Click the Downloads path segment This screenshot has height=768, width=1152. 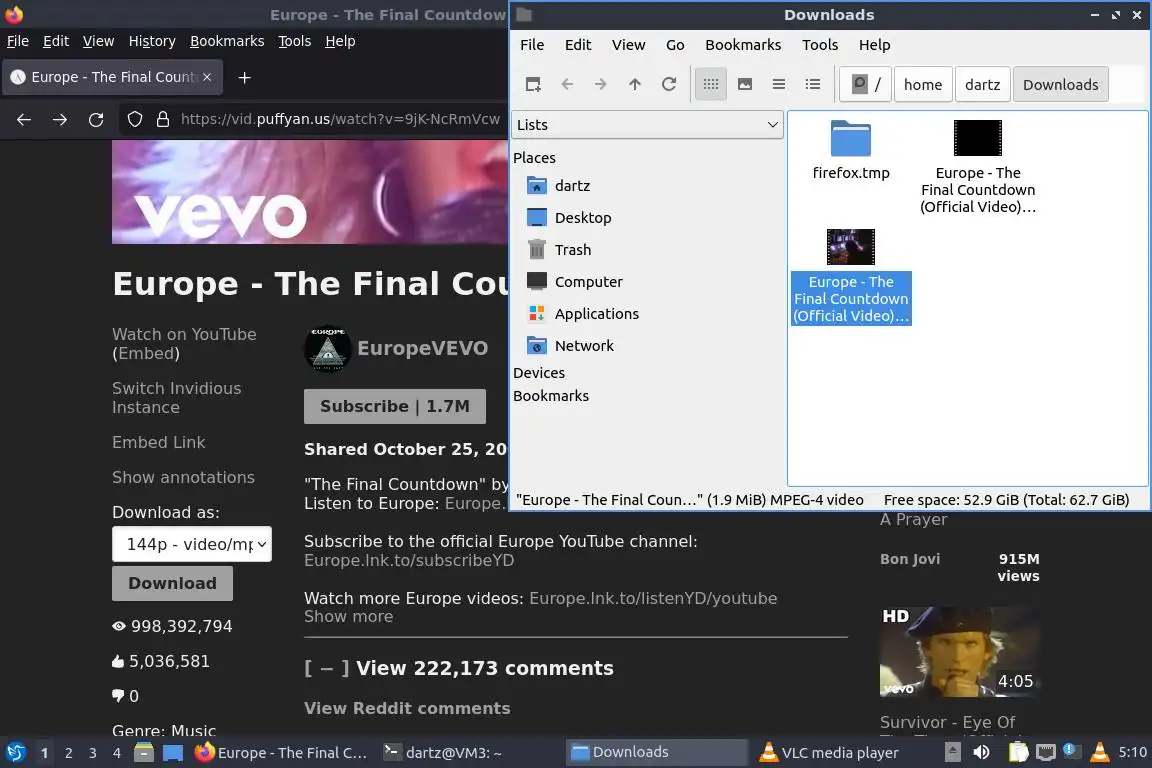[1060, 85]
